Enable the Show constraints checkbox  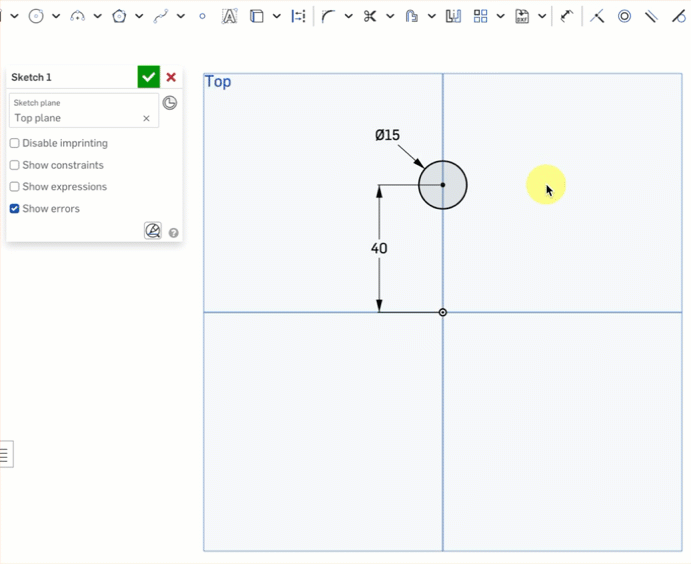[15, 165]
